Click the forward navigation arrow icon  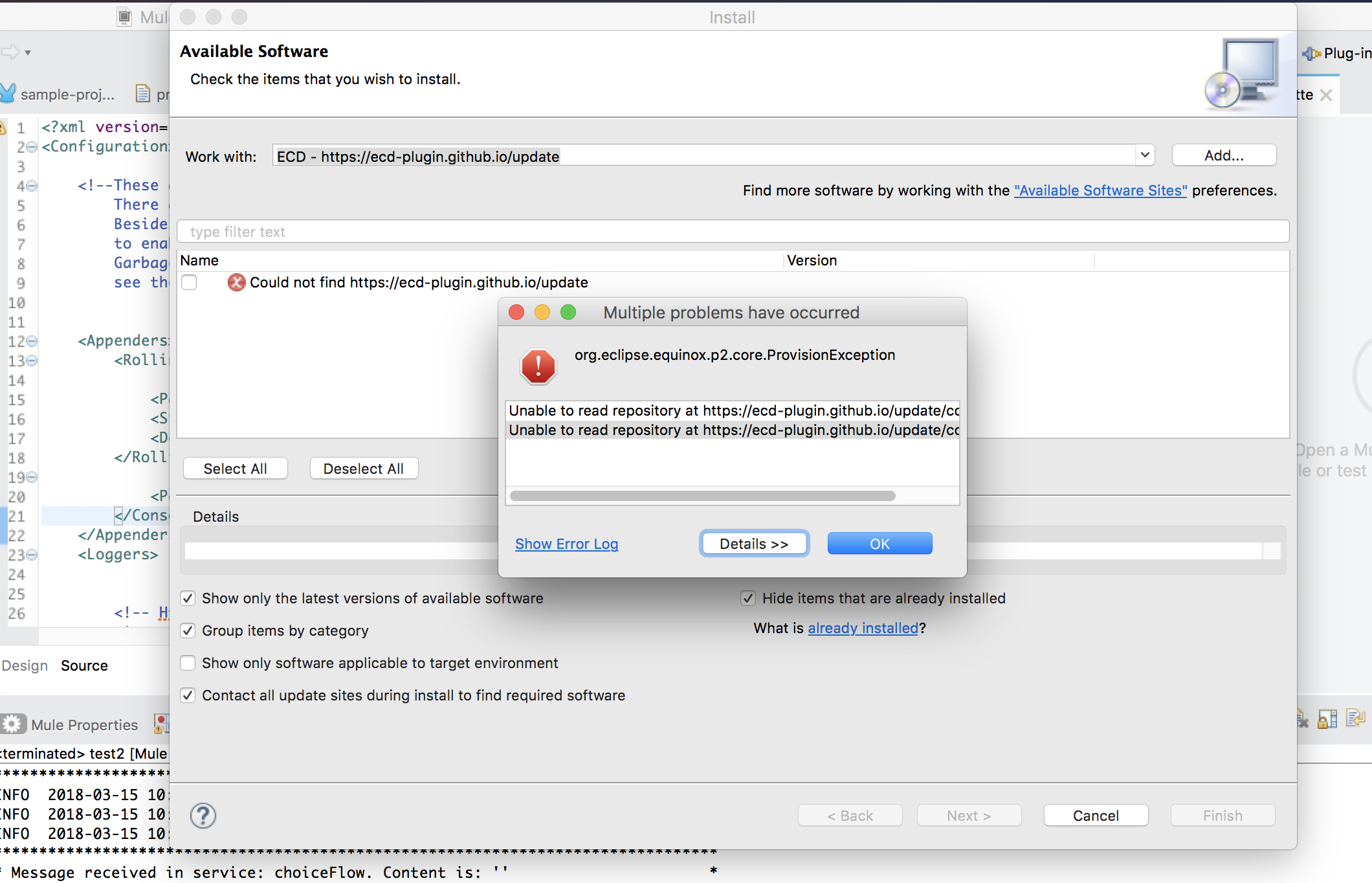[10, 52]
